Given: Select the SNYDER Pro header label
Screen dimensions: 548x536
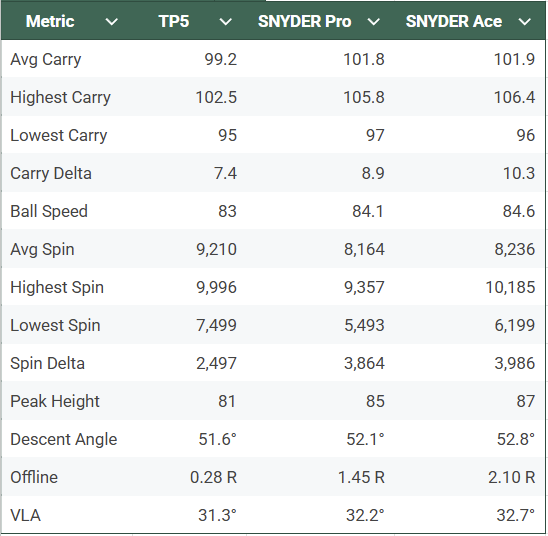Looking at the screenshot, I should [x=304, y=21].
